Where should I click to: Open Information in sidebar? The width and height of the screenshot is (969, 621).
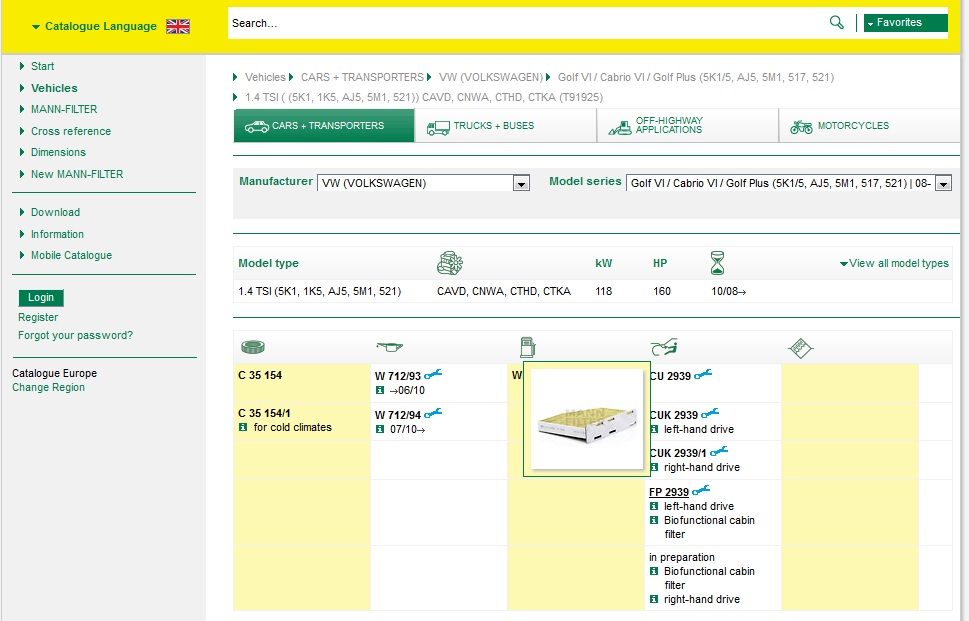point(57,234)
